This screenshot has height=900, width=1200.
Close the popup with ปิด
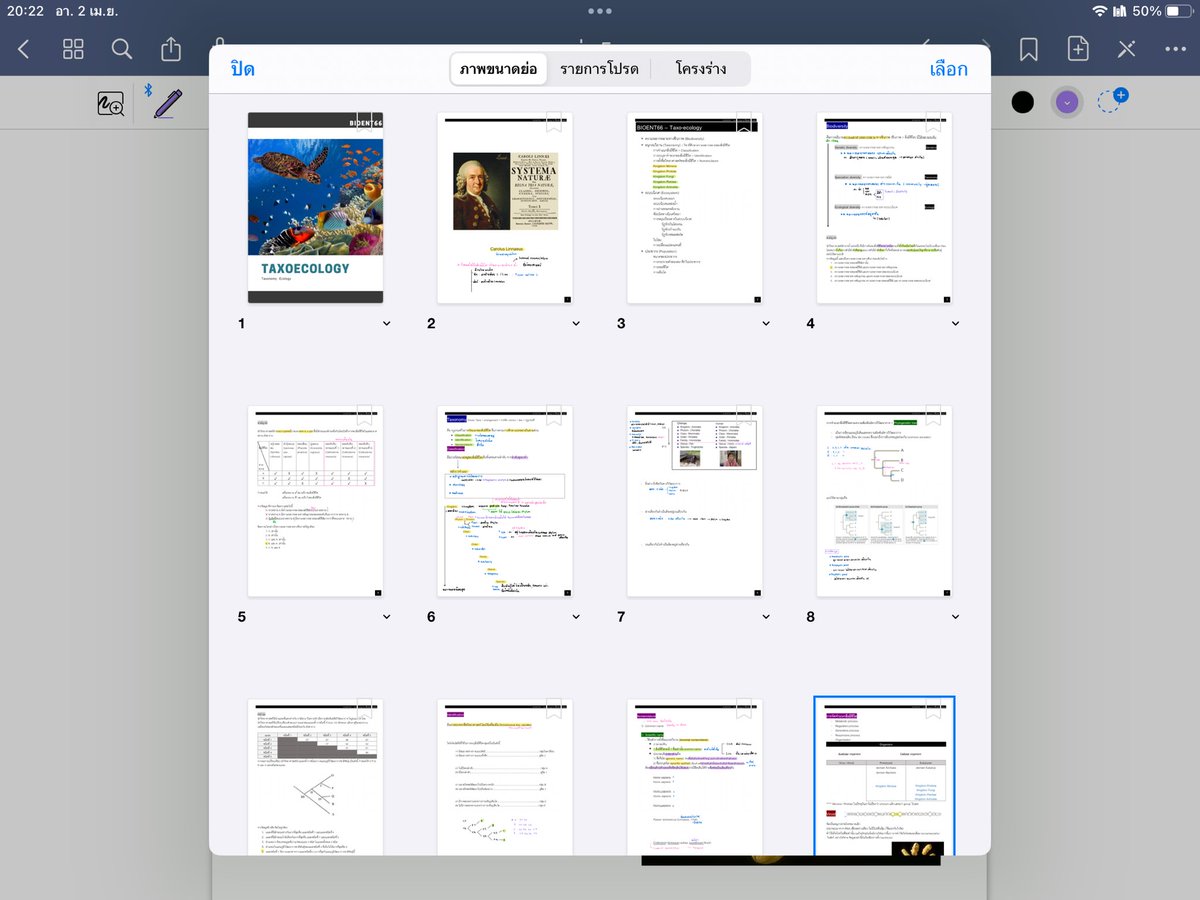click(x=243, y=69)
